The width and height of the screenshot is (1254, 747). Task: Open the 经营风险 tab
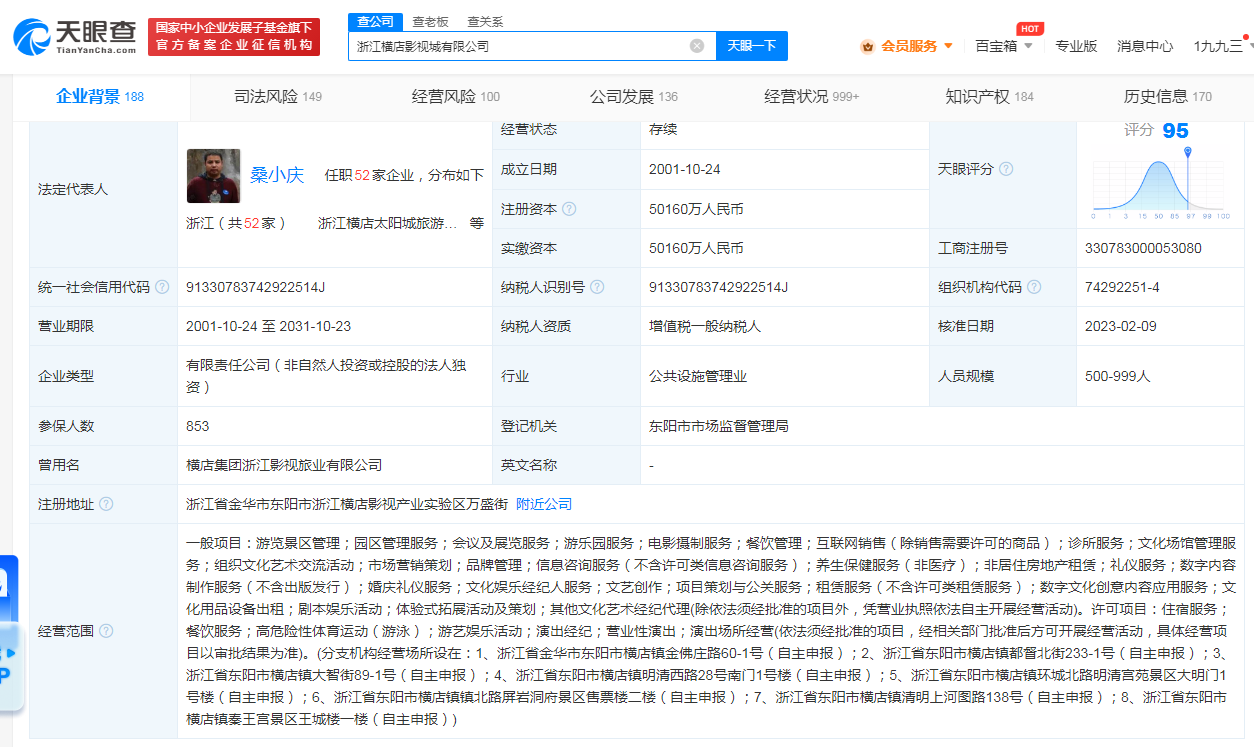[456, 97]
